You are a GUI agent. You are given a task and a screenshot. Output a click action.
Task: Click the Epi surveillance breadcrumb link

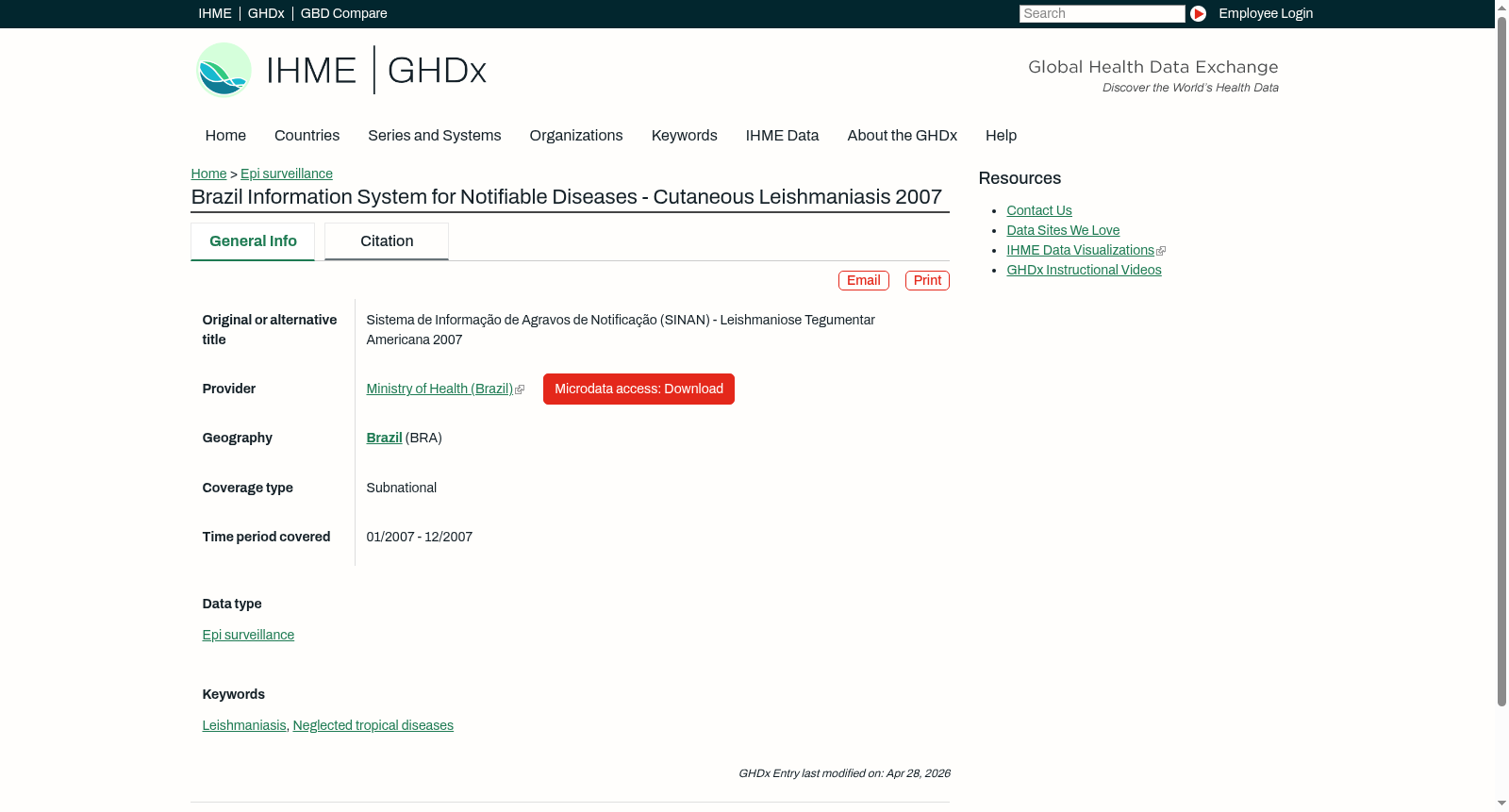(x=287, y=174)
